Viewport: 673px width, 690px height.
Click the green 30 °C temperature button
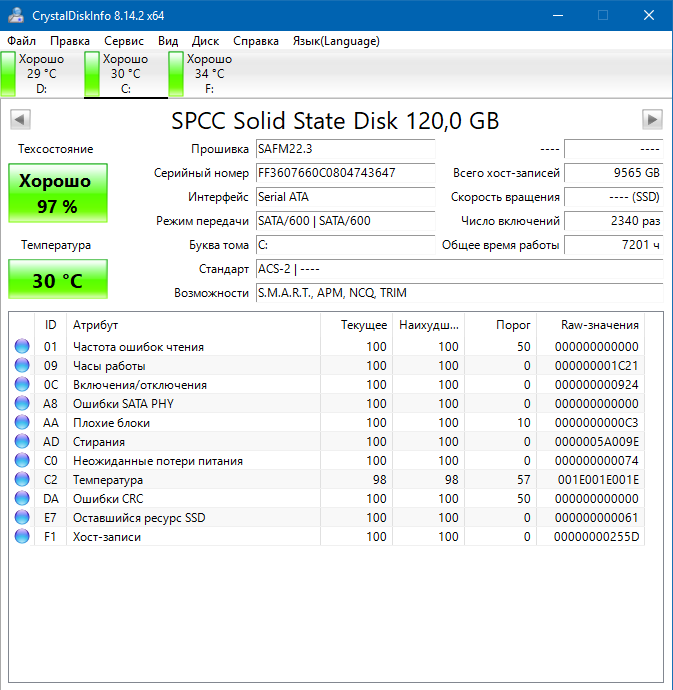58,280
